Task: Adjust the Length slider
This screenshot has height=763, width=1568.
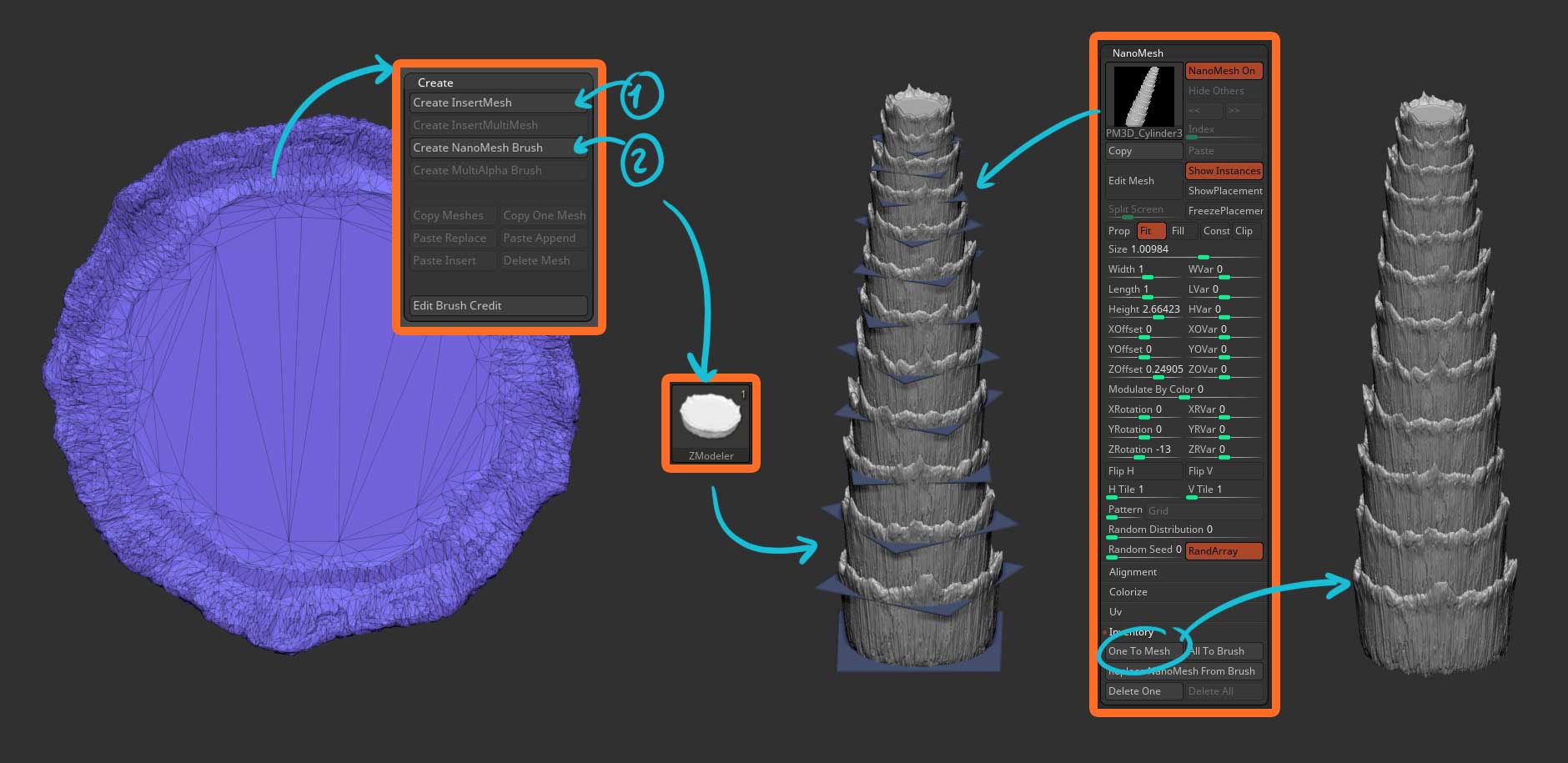Action: coord(1143,291)
